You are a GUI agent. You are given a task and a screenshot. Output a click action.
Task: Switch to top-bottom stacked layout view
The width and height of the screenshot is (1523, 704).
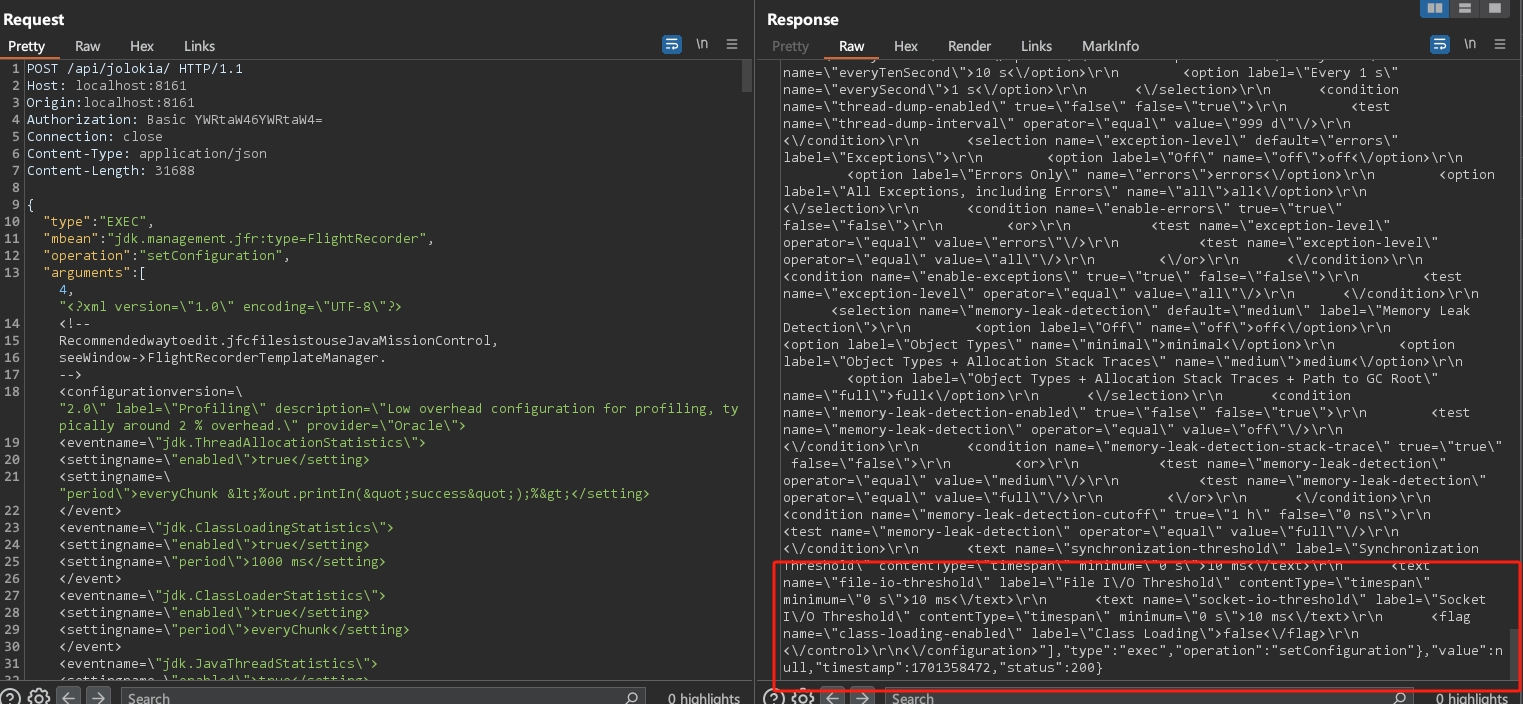point(1465,9)
